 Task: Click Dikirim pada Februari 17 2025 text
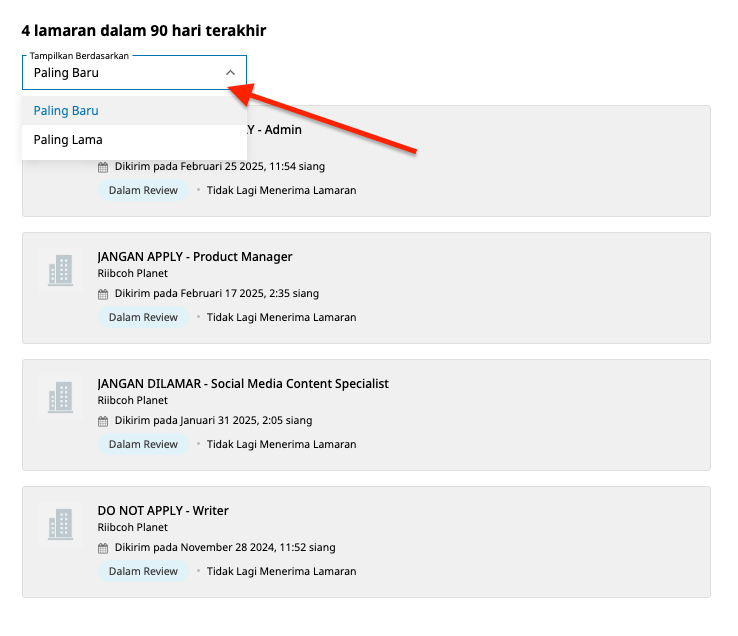tap(217, 294)
